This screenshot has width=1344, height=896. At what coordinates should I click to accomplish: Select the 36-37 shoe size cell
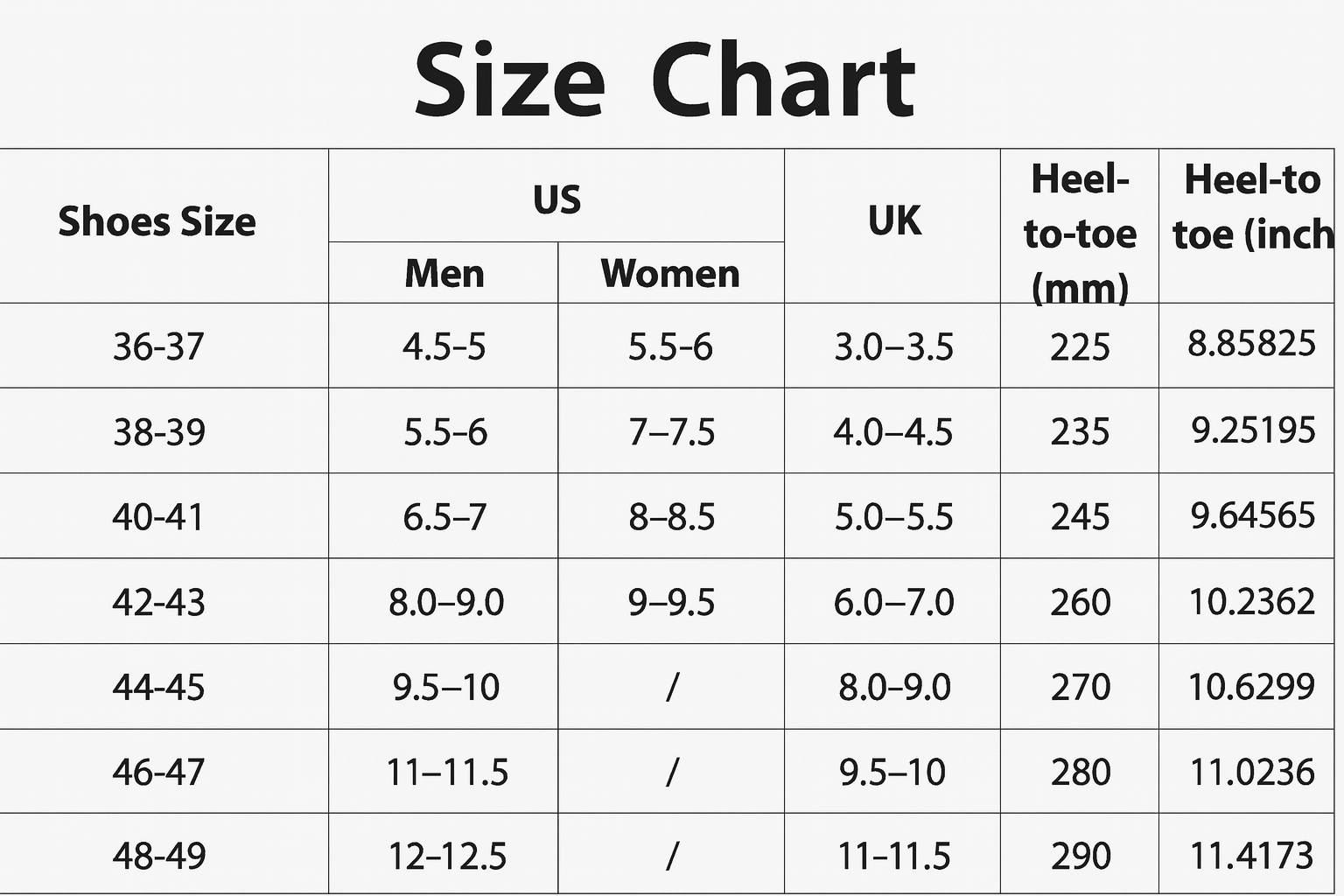pyautogui.click(x=158, y=347)
